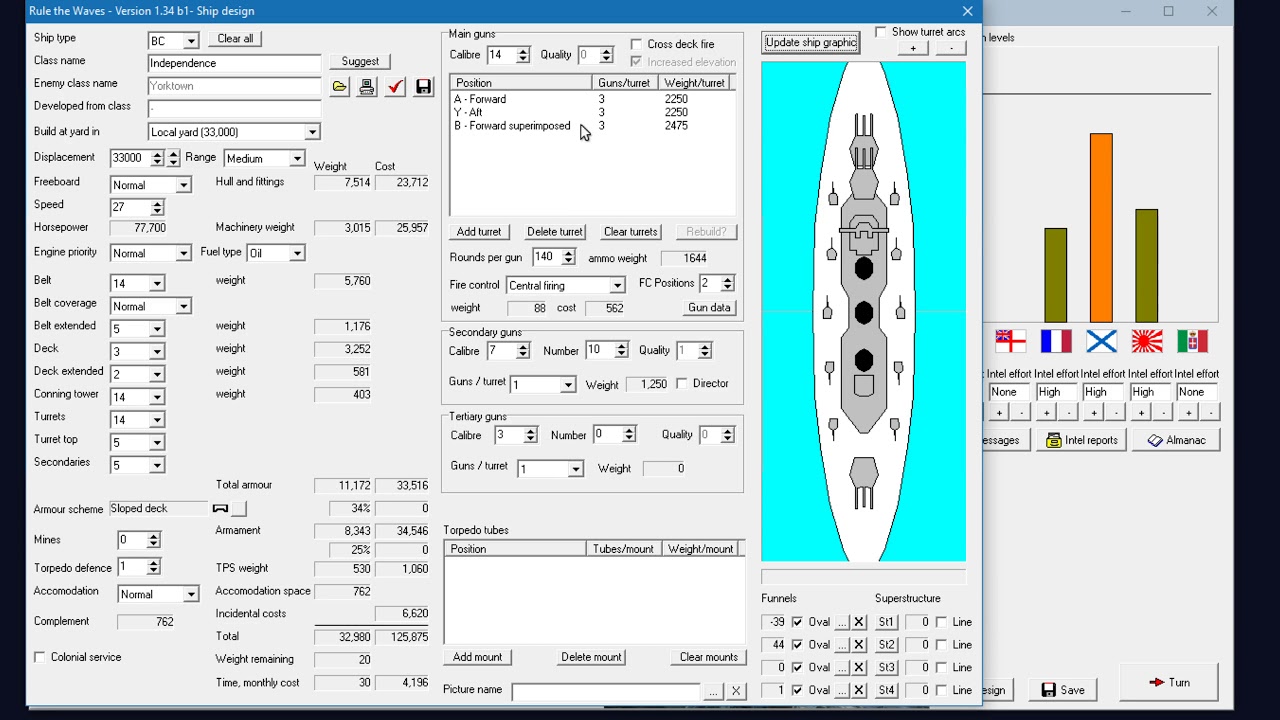Select St2 superstructure button
Viewport: 1280px width, 720px height.
886,645
